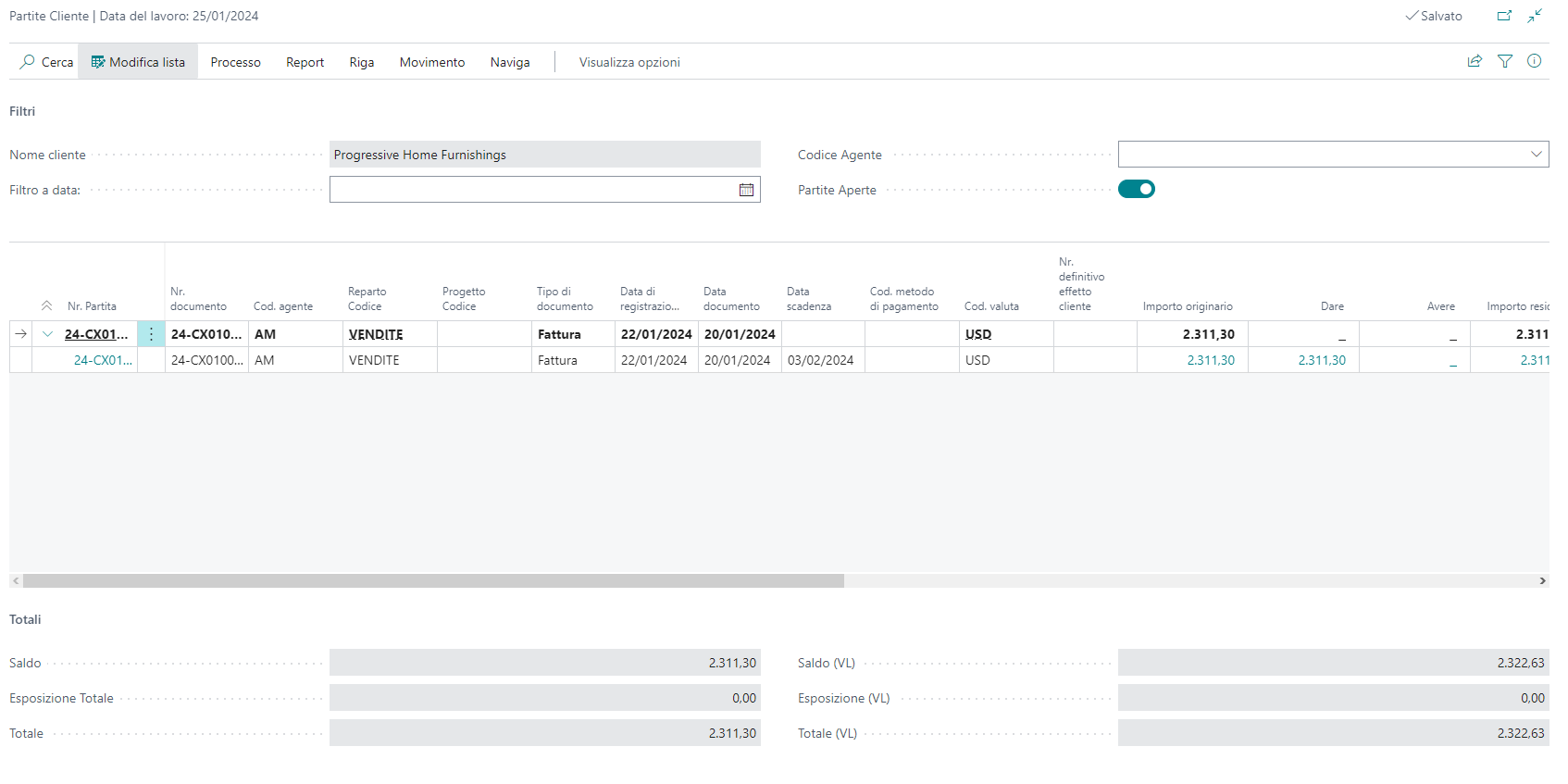Collapse the first 24-CX01 row group
Viewport: 1568px width, 784px height.
[48, 334]
